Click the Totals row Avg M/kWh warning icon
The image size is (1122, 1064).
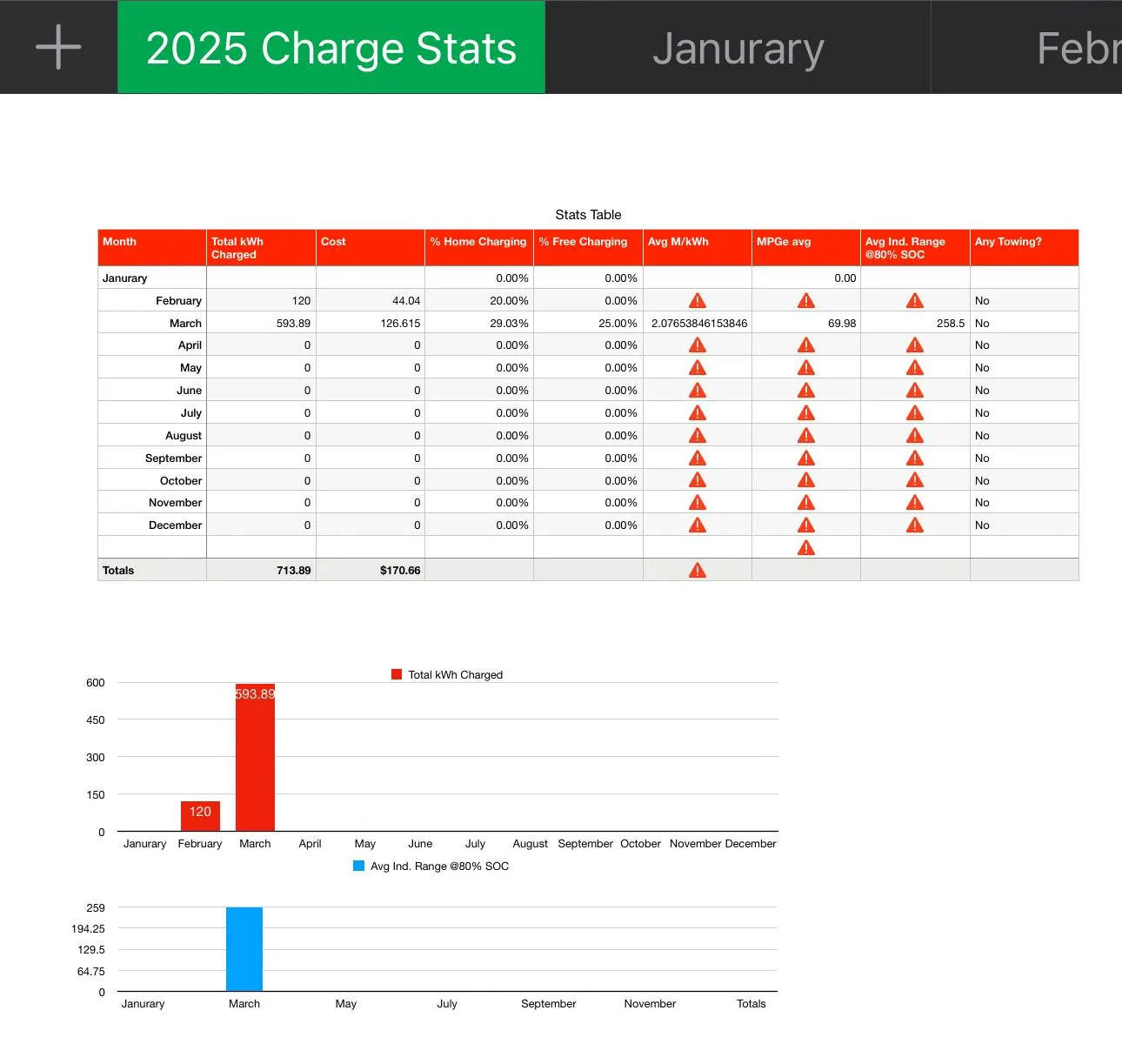coord(698,571)
